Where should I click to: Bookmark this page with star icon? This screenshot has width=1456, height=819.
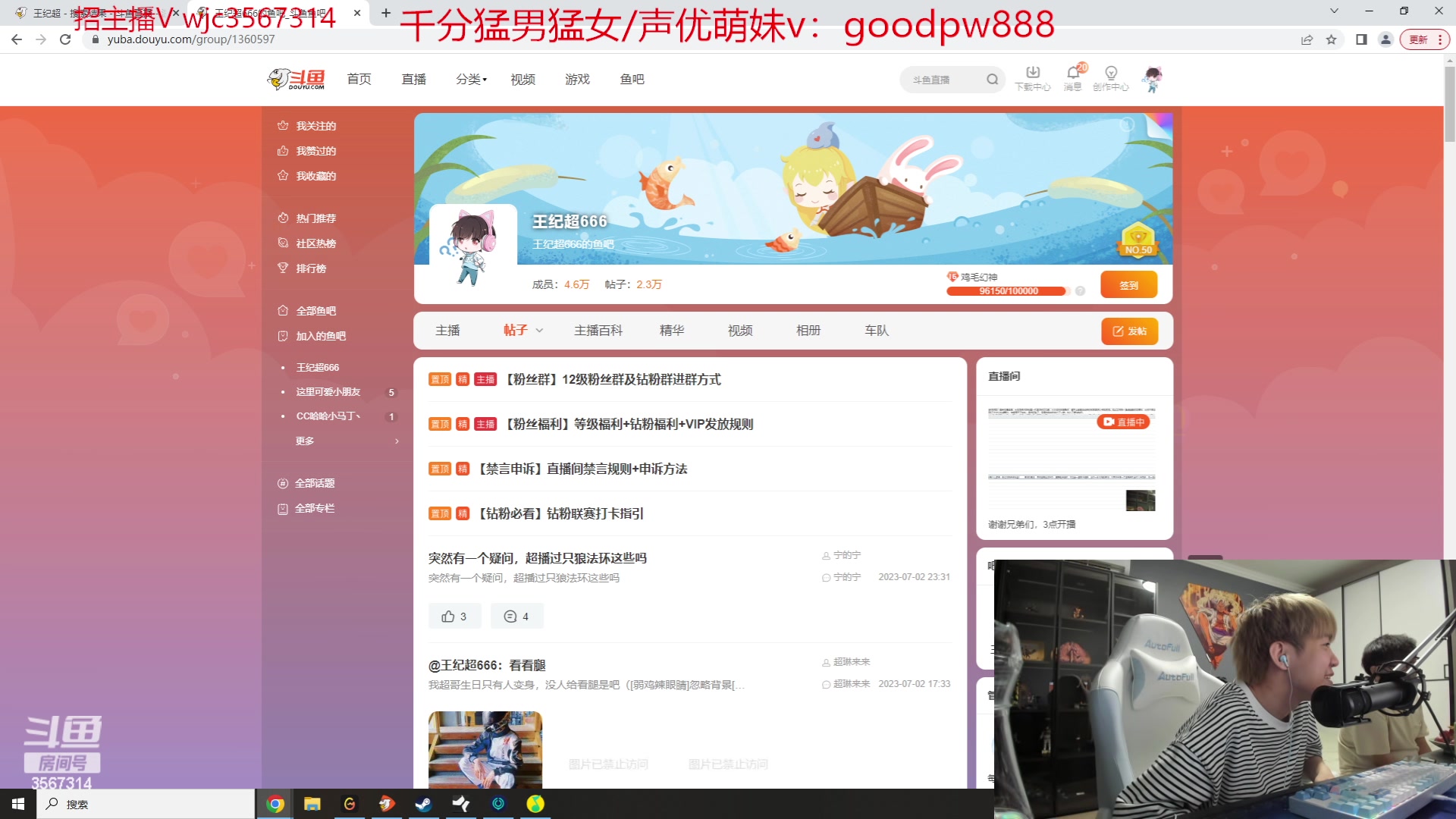click(x=1331, y=39)
